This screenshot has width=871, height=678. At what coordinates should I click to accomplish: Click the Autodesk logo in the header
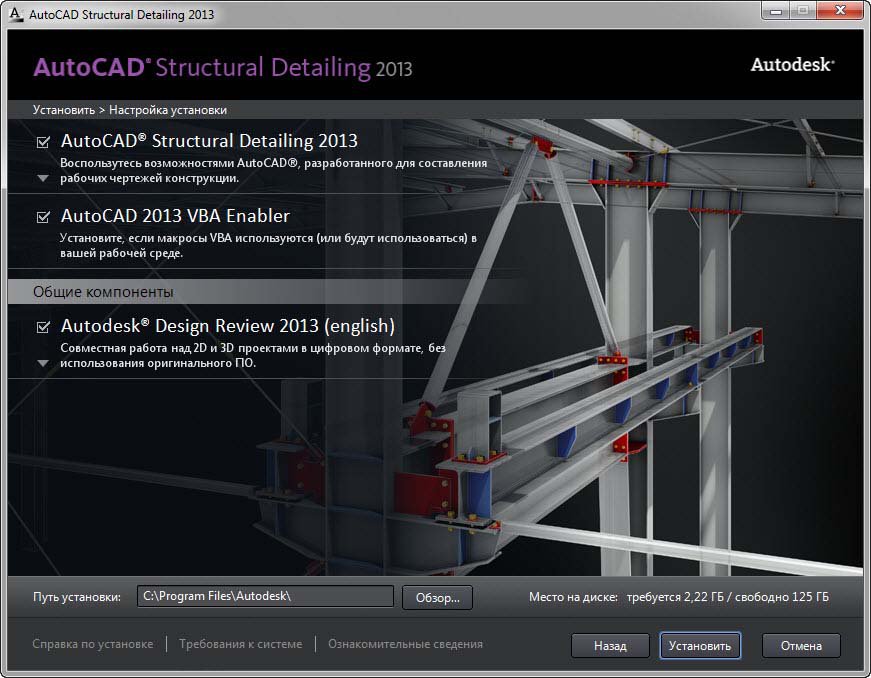click(792, 65)
